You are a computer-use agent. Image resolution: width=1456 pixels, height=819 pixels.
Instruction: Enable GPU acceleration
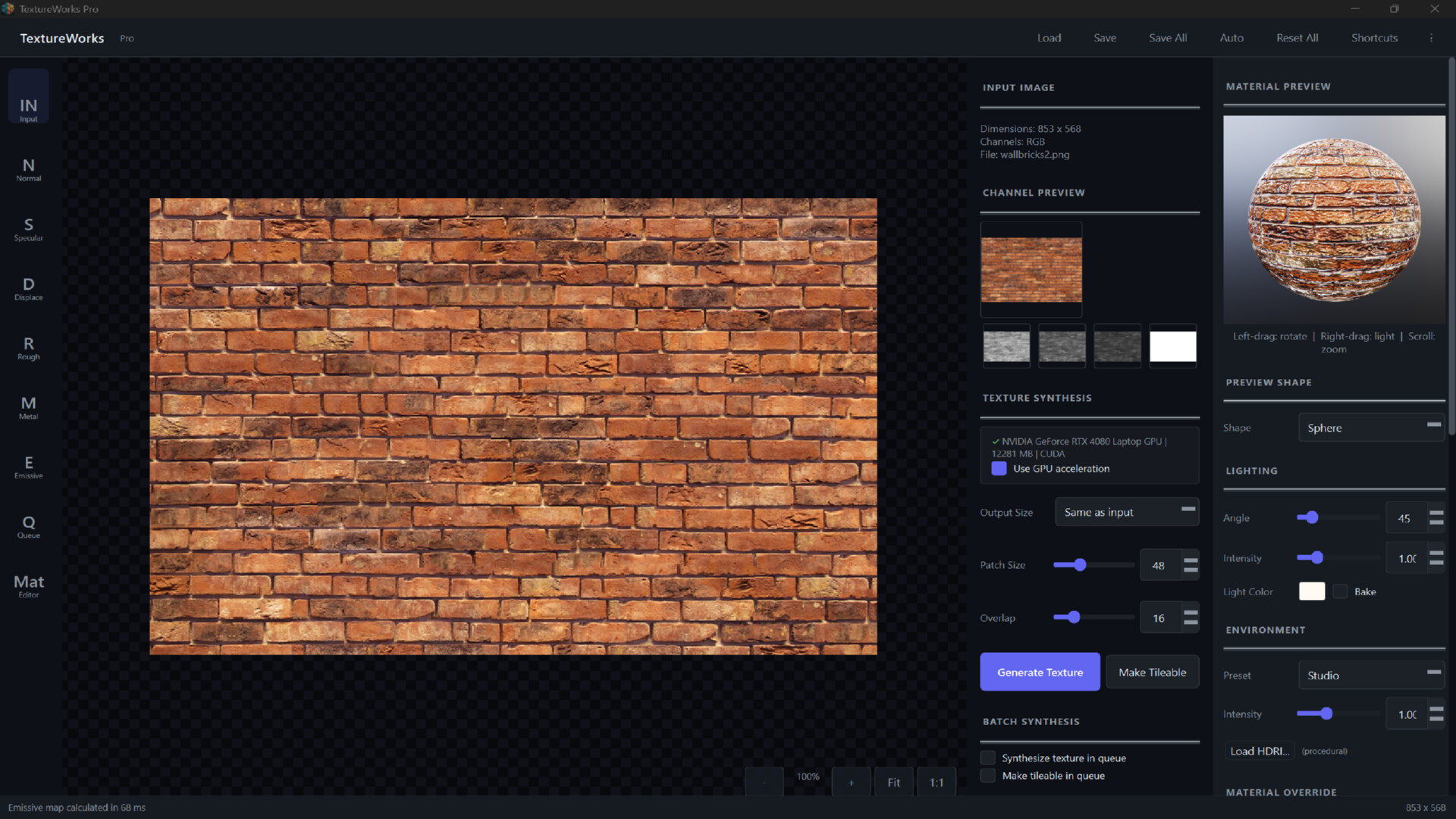[x=999, y=469]
